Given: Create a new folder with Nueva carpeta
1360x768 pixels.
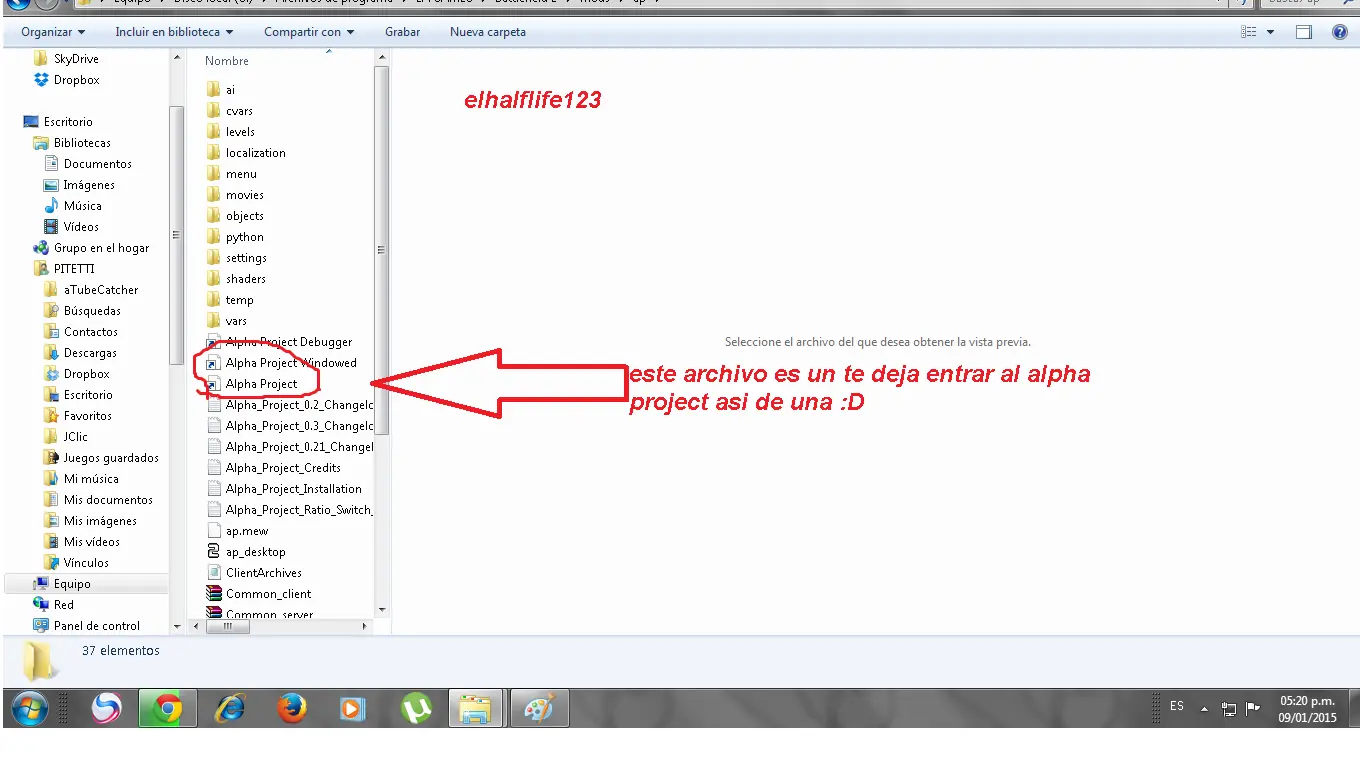Looking at the screenshot, I should pos(488,32).
